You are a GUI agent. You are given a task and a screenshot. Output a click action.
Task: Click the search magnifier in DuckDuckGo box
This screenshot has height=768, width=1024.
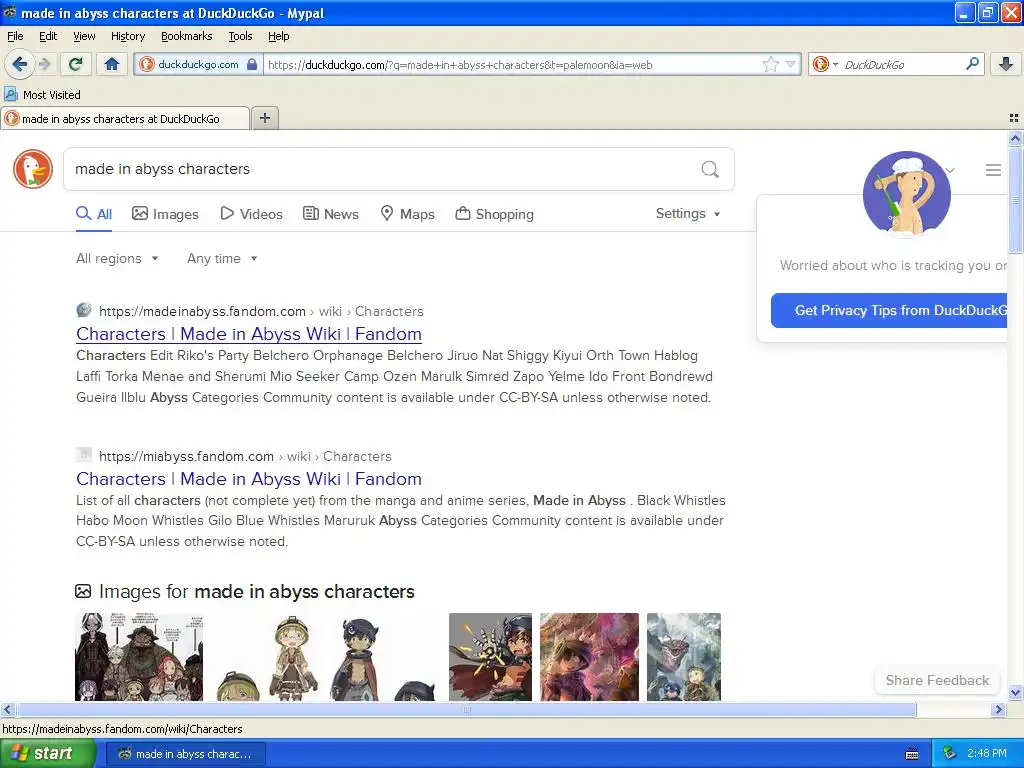point(710,169)
